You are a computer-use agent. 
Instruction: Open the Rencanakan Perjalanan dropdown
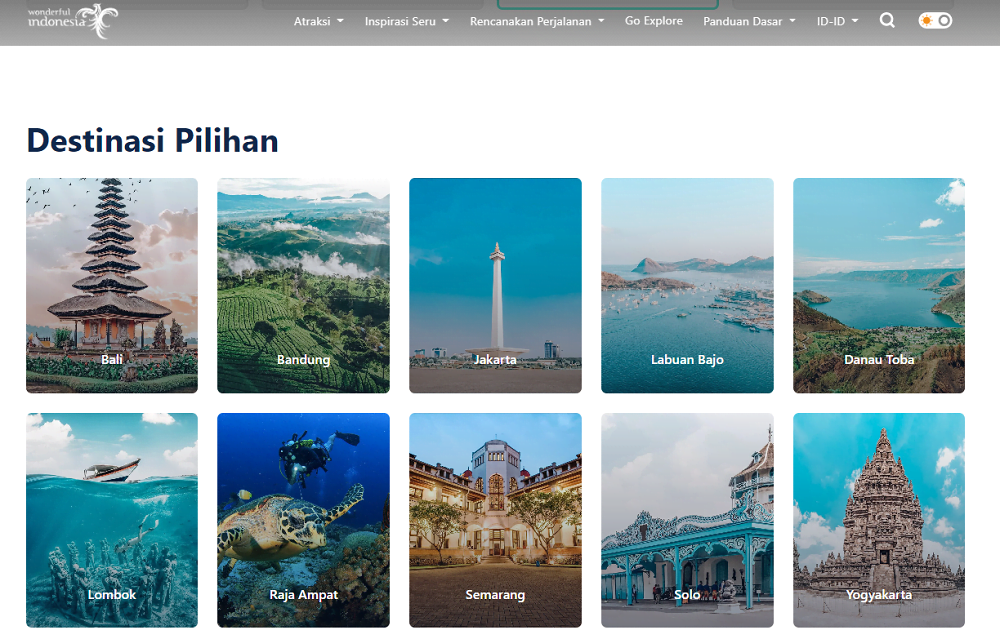point(537,21)
